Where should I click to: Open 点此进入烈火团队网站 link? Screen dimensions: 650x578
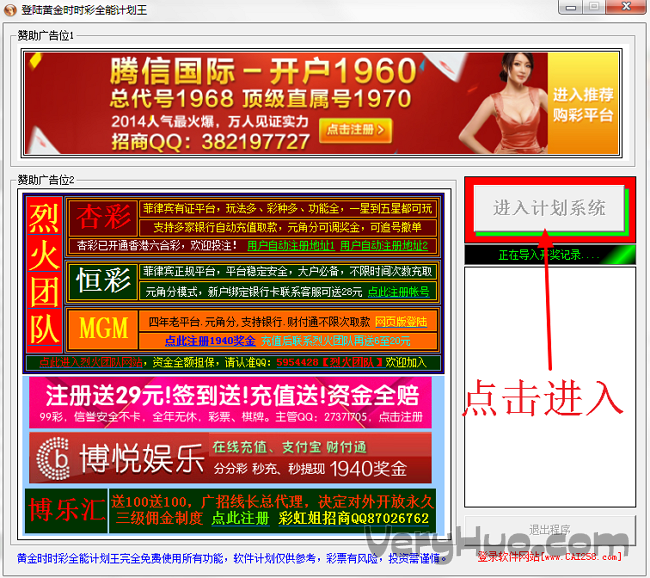pos(90,362)
